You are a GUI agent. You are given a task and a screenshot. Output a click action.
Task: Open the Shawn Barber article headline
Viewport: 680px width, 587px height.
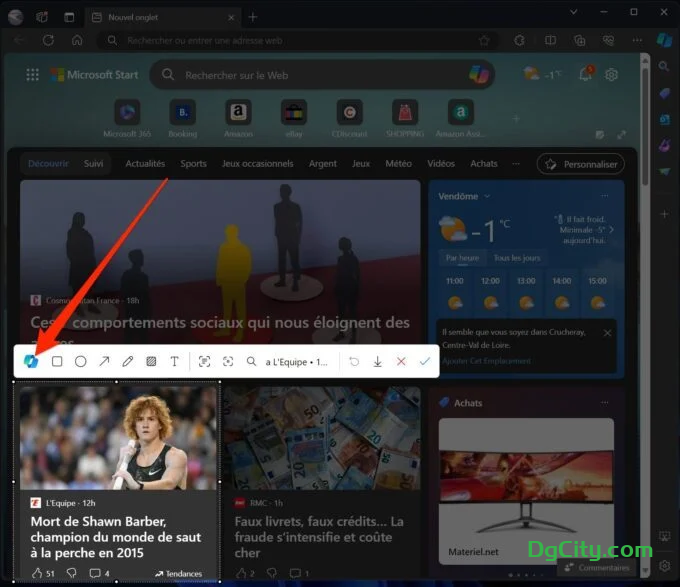[x=115, y=537]
